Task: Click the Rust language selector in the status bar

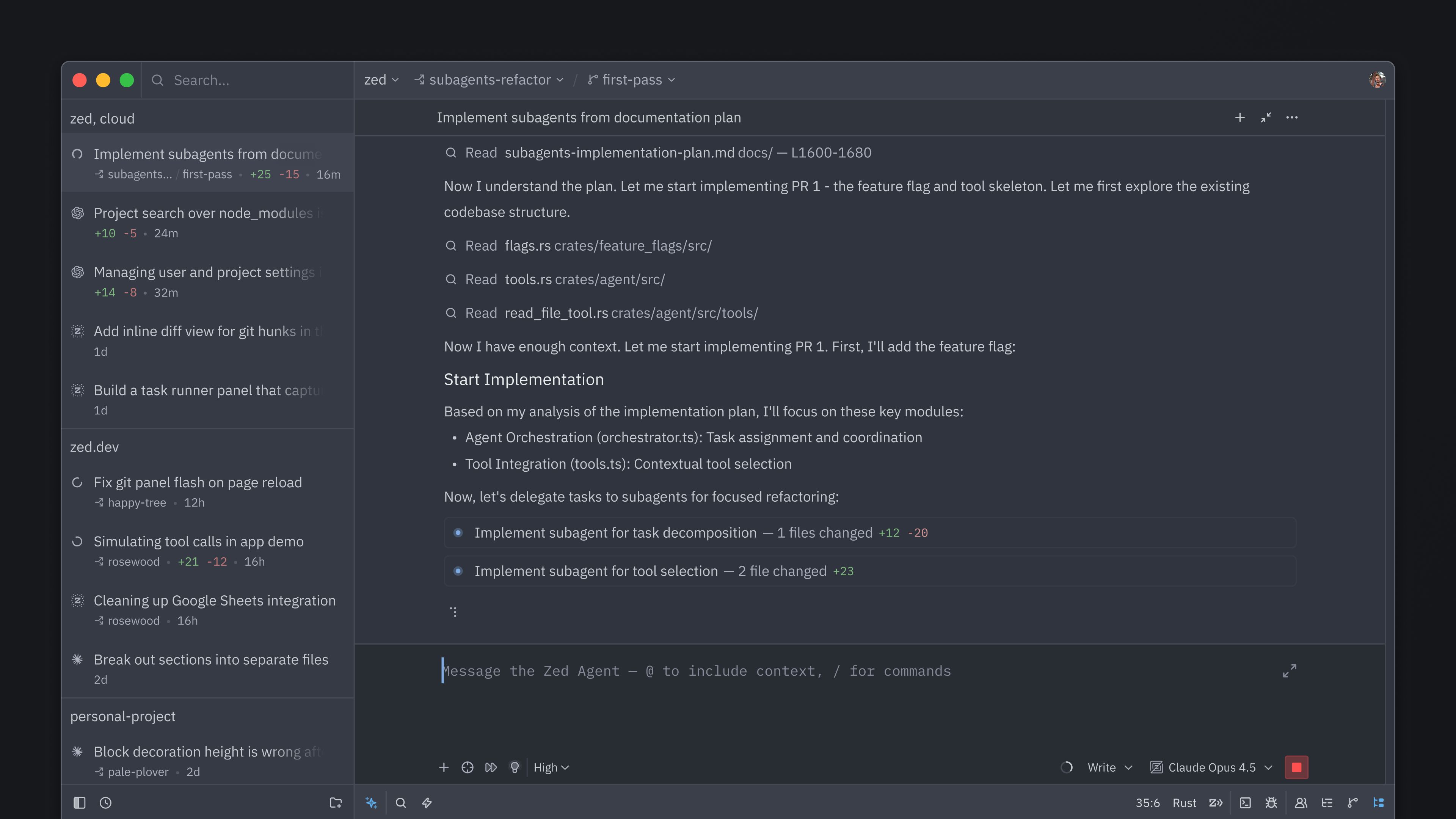Action: click(x=1184, y=803)
